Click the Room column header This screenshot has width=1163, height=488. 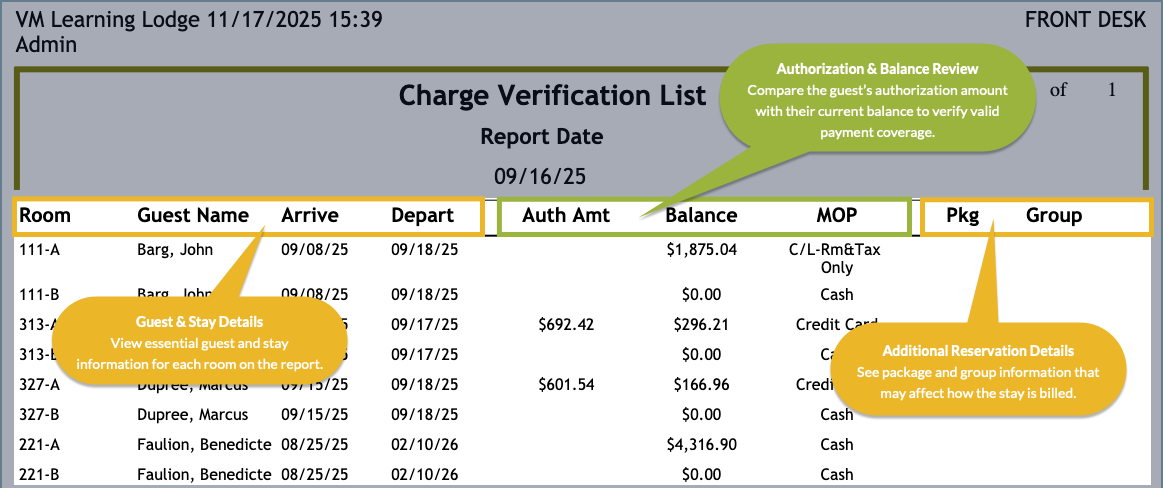(45, 215)
